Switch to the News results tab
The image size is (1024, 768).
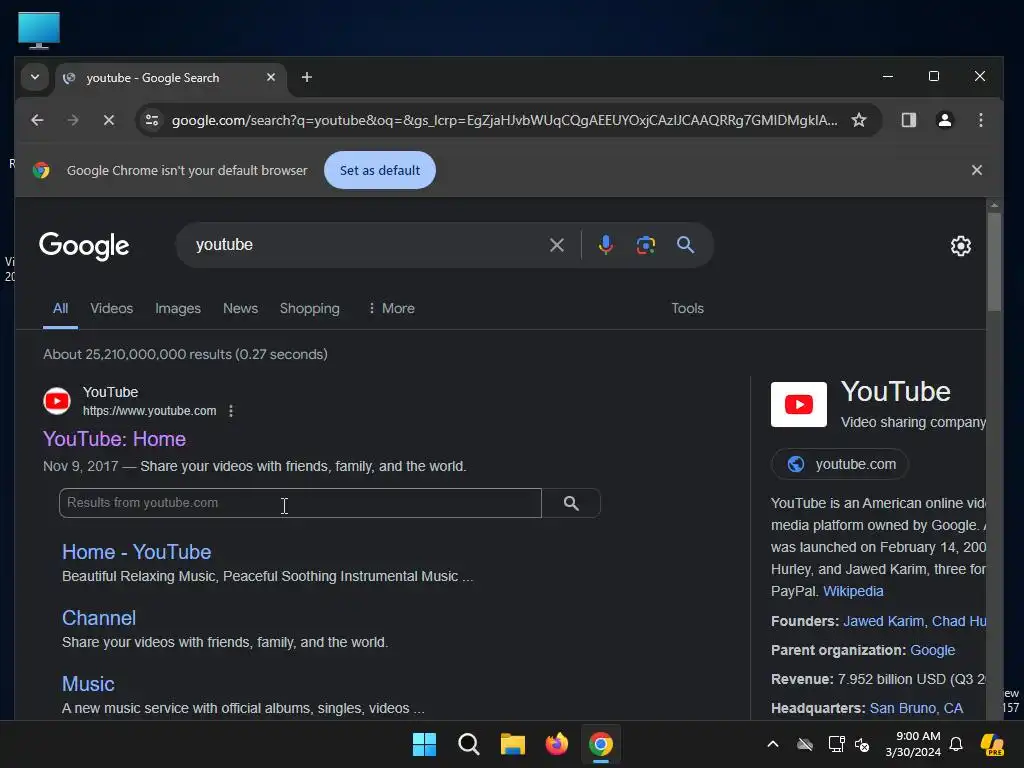tap(240, 308)
